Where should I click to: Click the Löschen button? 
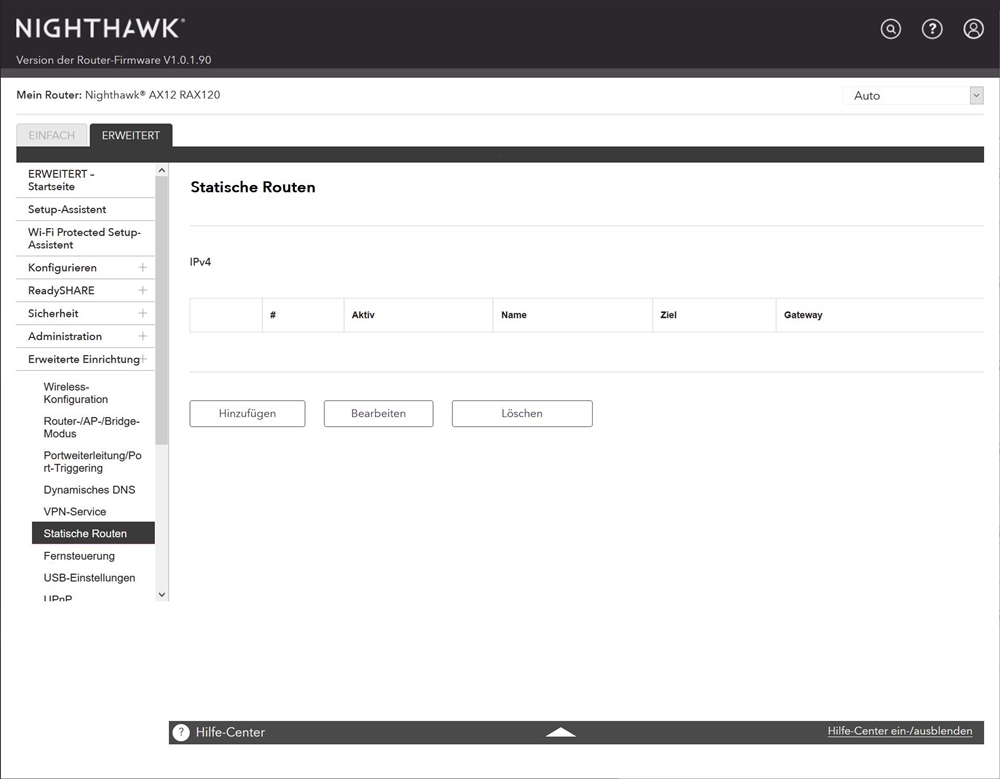pos(522,414)
